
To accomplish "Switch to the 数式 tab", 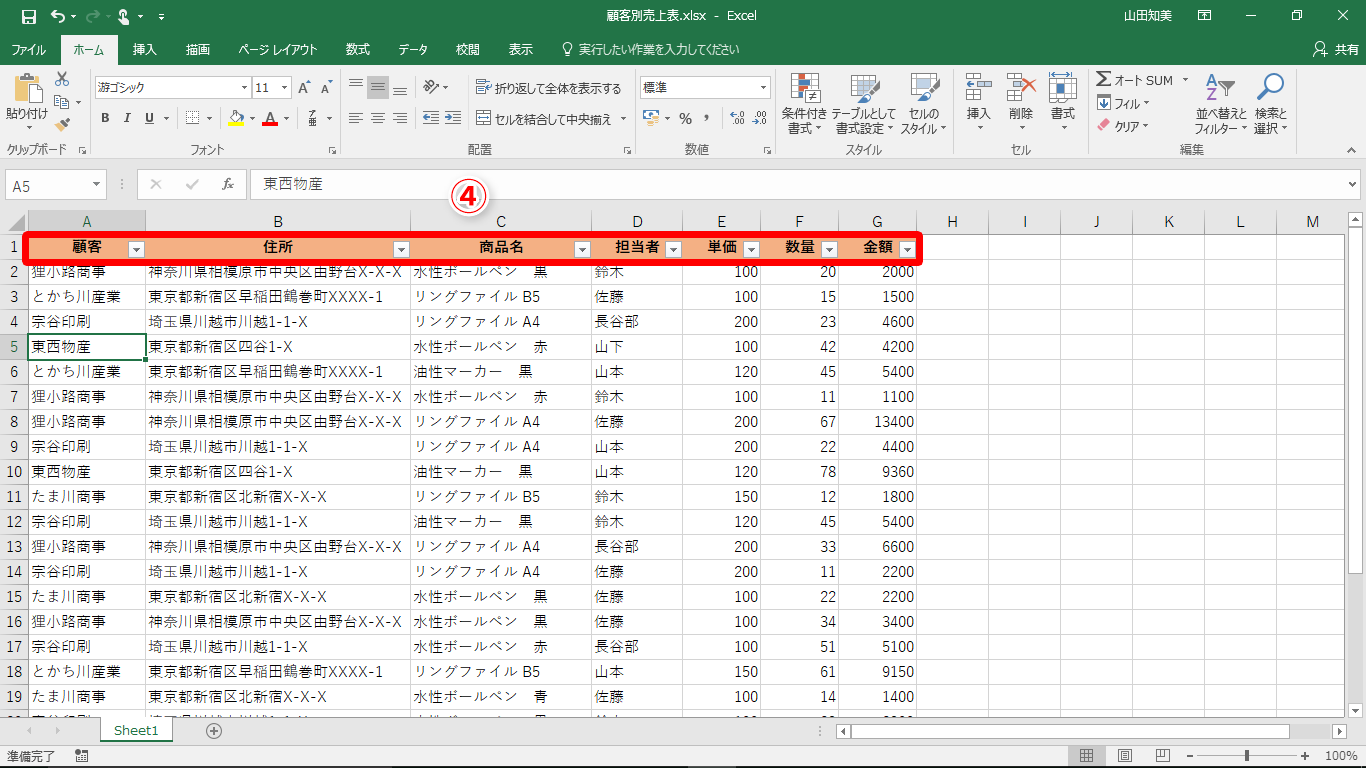I will (358, 50).
